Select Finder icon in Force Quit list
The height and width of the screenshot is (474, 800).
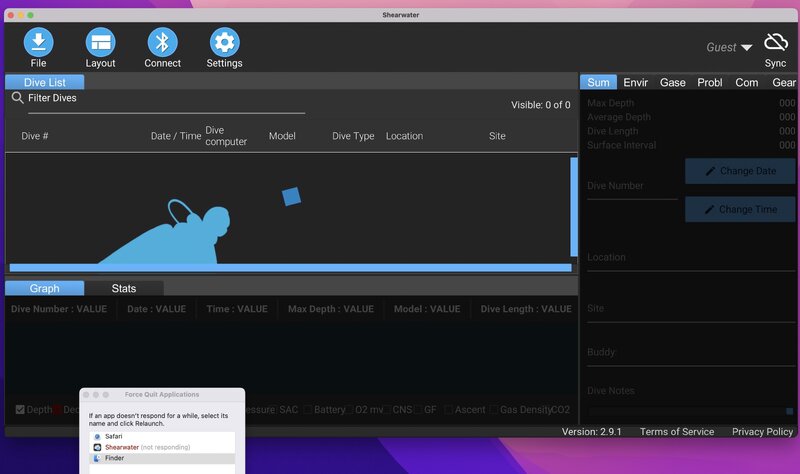97,458
